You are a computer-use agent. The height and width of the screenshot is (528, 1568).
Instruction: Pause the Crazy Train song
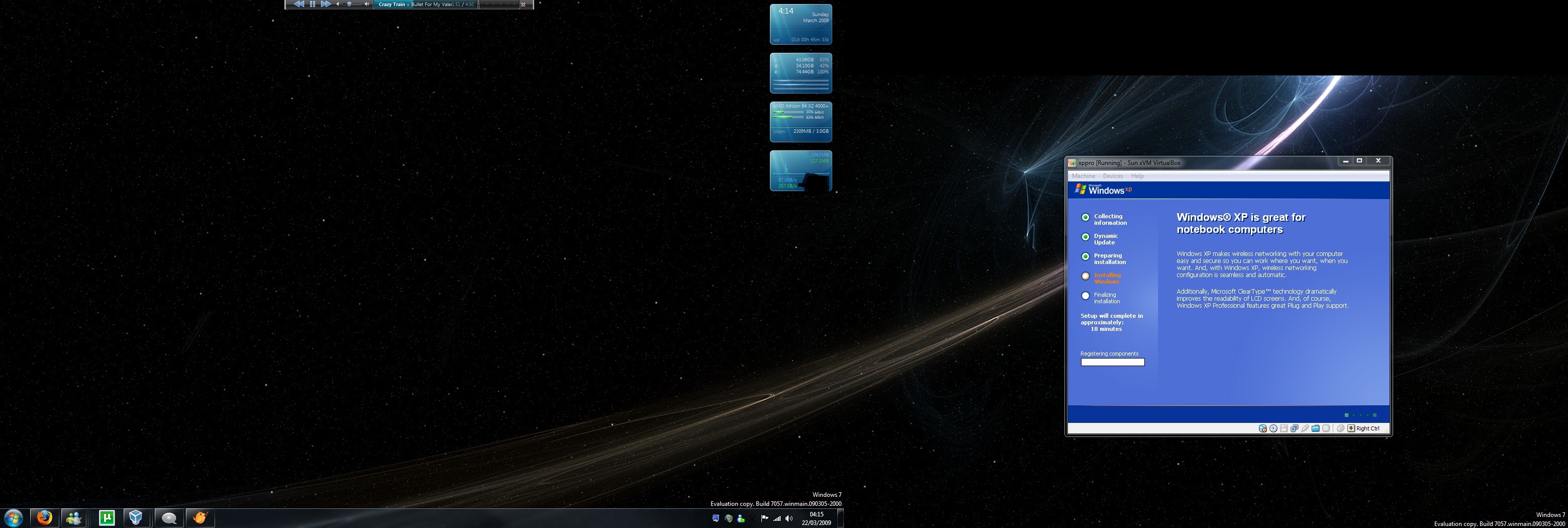coord(312,4)
